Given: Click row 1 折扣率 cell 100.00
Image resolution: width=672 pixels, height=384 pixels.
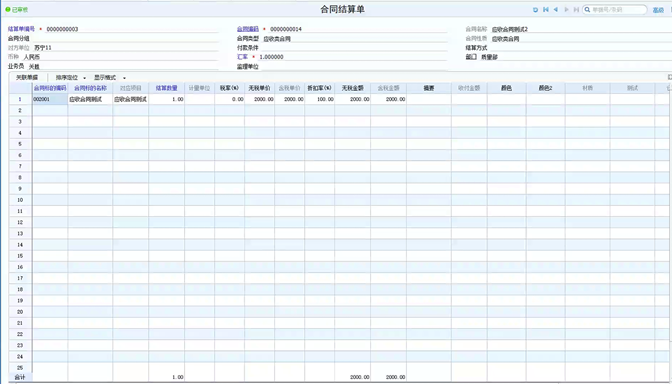Looking at the screenshot, I should coord(319,99).
